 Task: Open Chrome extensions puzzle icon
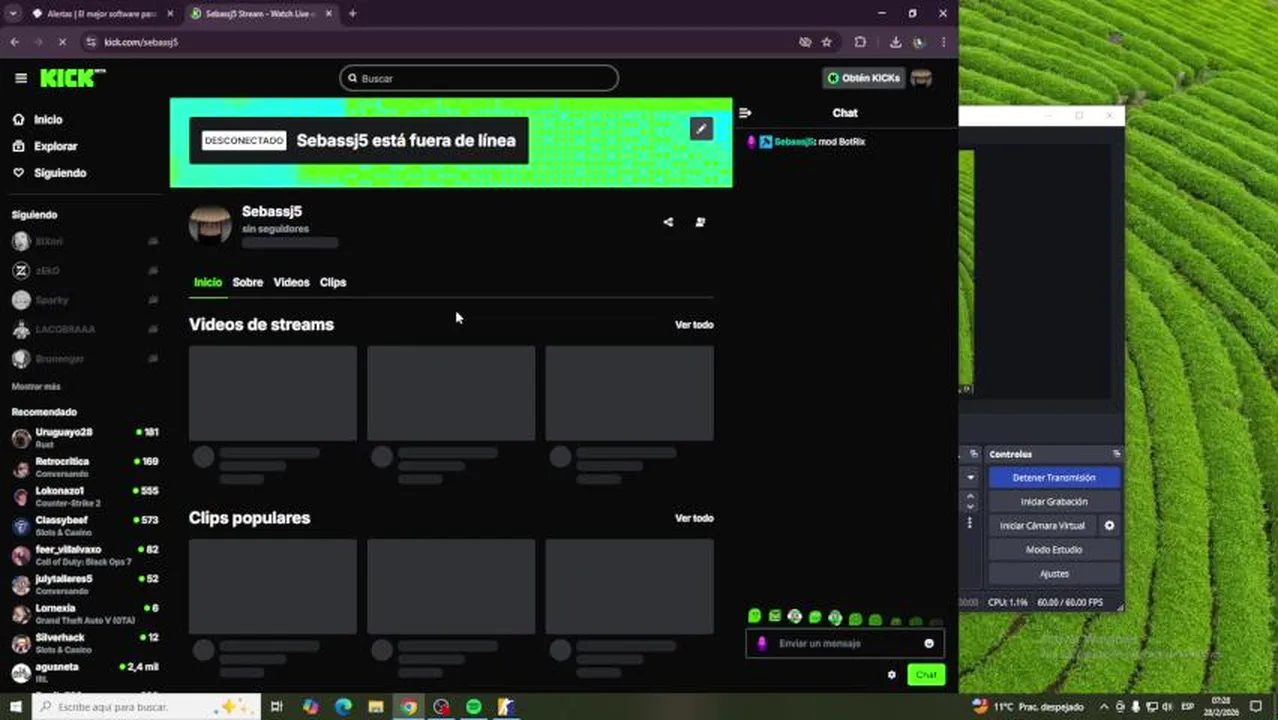860,42
